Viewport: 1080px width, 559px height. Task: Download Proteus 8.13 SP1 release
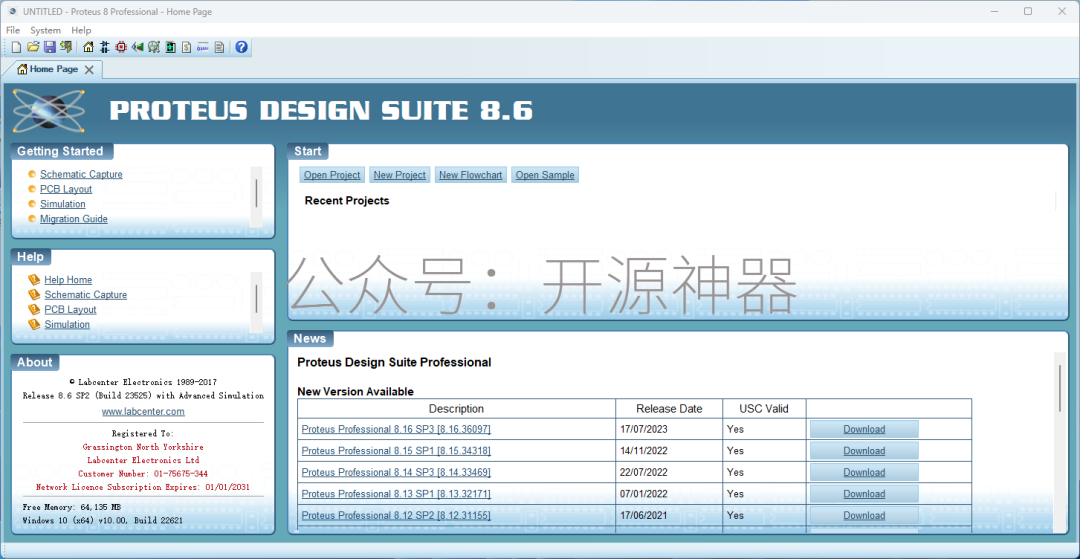click(x=864, y=494)
